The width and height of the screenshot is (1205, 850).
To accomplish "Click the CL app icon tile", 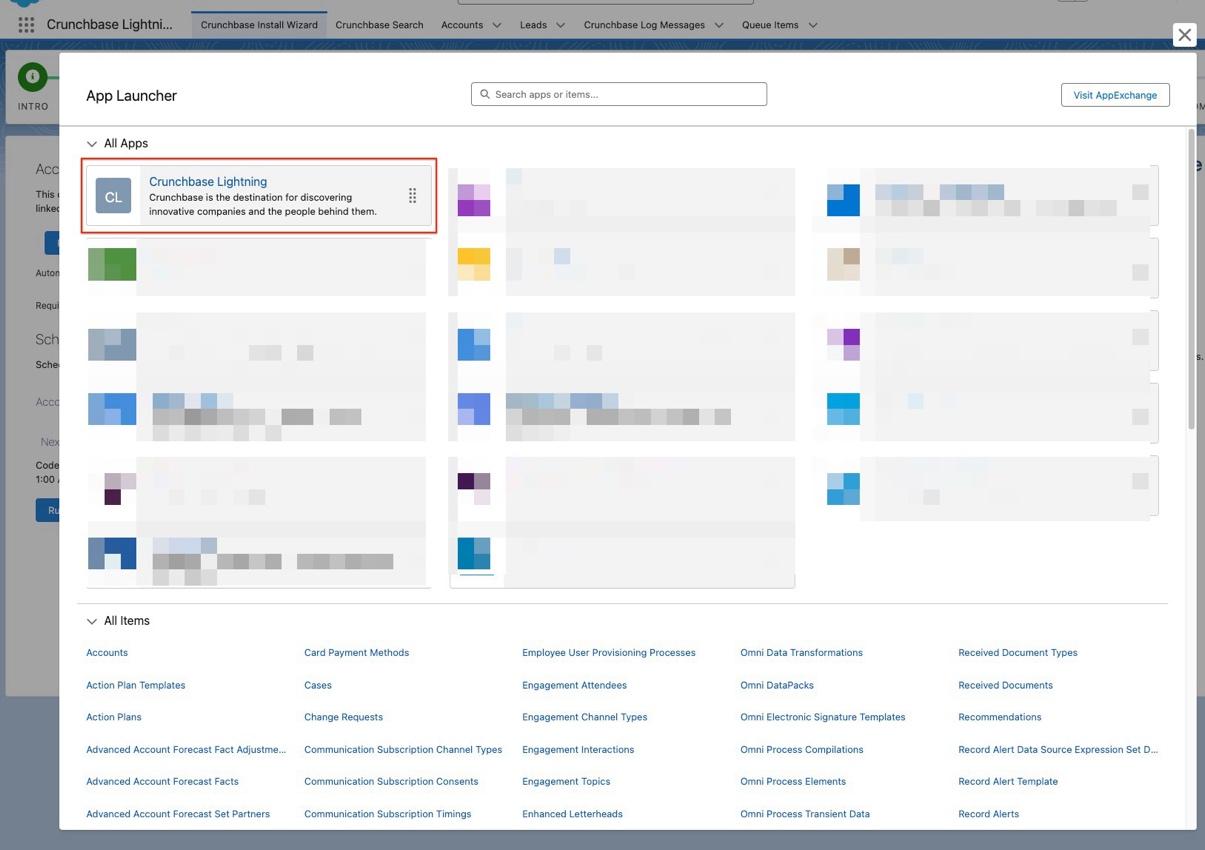I will (x=113, y=196).
